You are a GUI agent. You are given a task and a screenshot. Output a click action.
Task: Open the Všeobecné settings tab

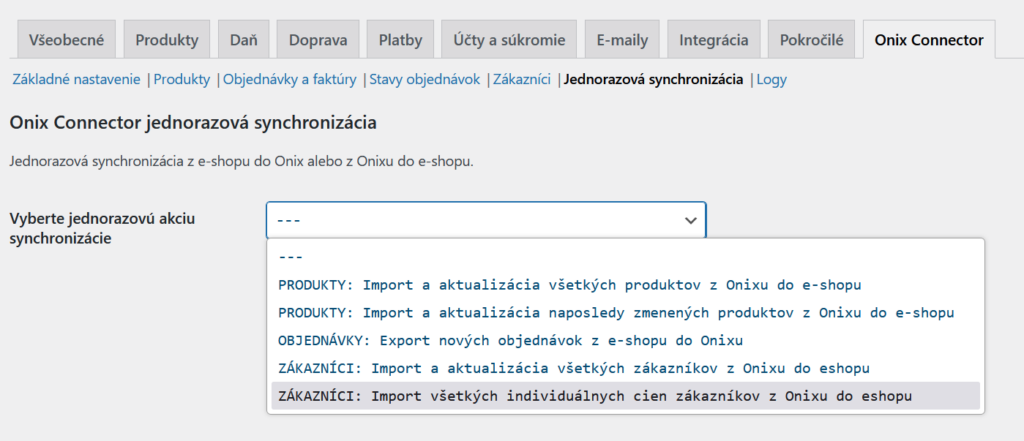(65, 41)
